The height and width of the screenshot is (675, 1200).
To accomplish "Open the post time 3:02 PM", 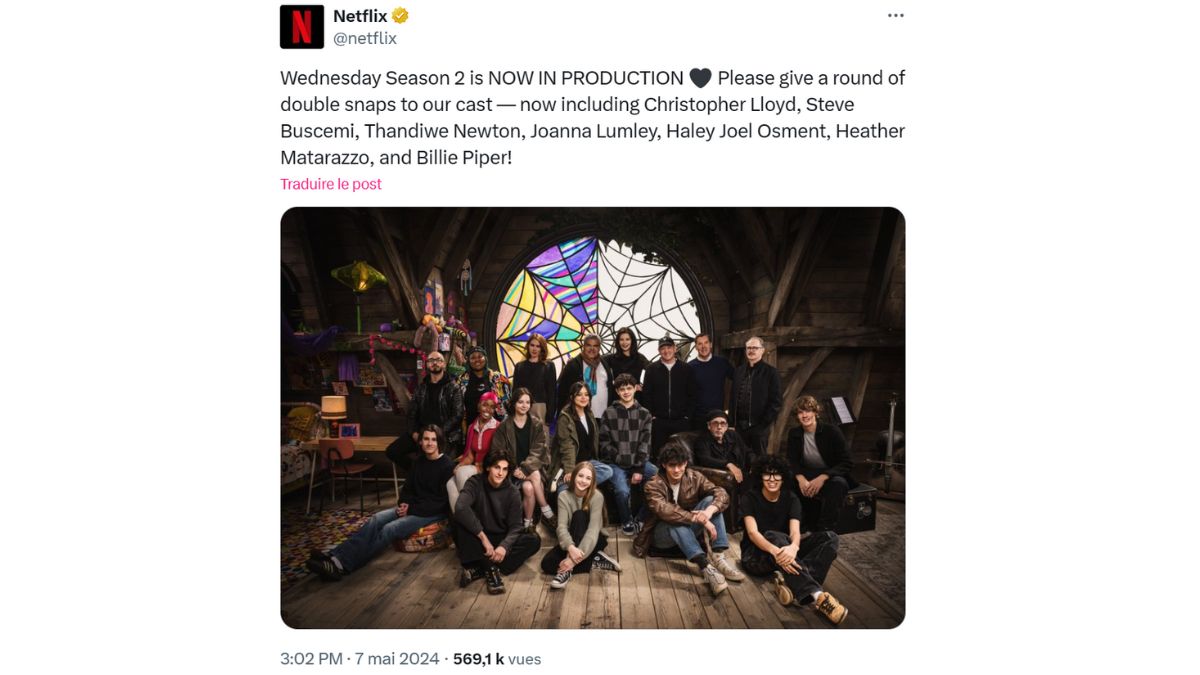I will pos(311,659).
